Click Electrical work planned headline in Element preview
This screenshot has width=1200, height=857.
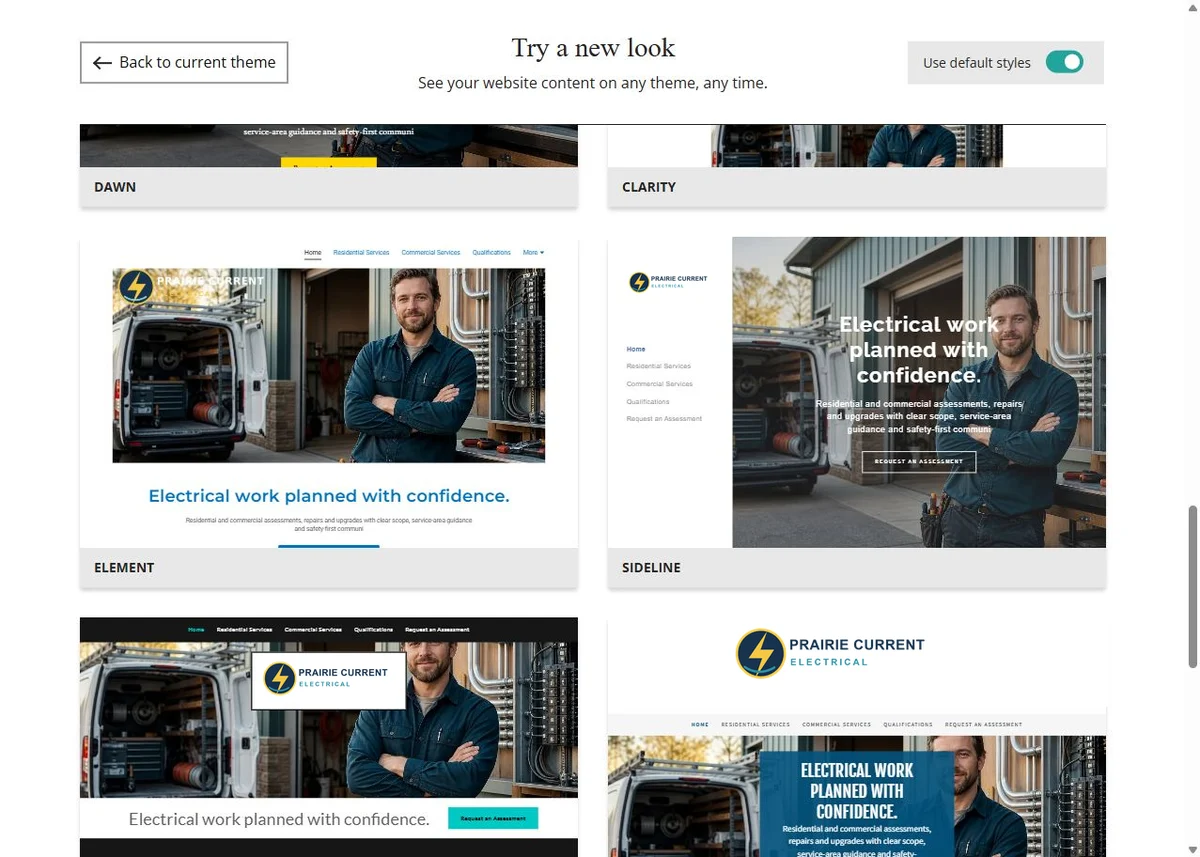(329, 496)
